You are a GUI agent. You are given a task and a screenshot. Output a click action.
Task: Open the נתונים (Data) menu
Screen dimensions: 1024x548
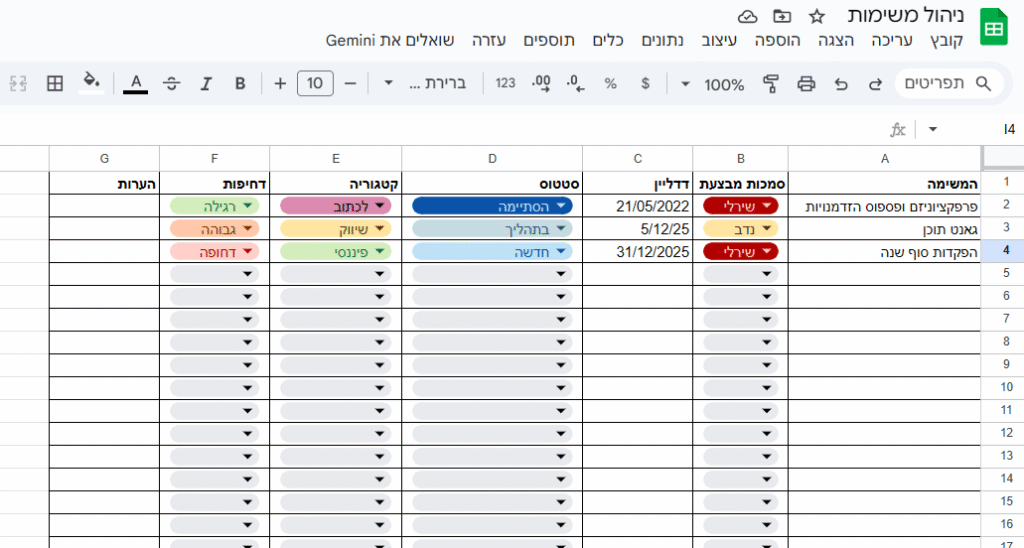662,40
